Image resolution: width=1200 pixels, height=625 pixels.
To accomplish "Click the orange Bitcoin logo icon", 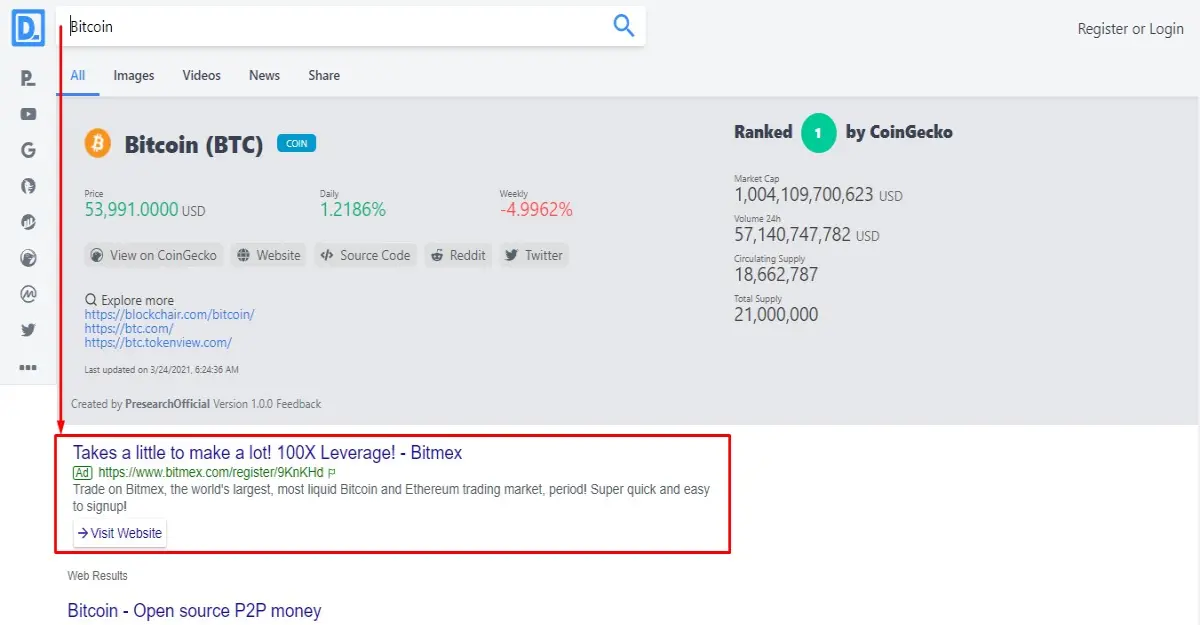I will point(98,144).
